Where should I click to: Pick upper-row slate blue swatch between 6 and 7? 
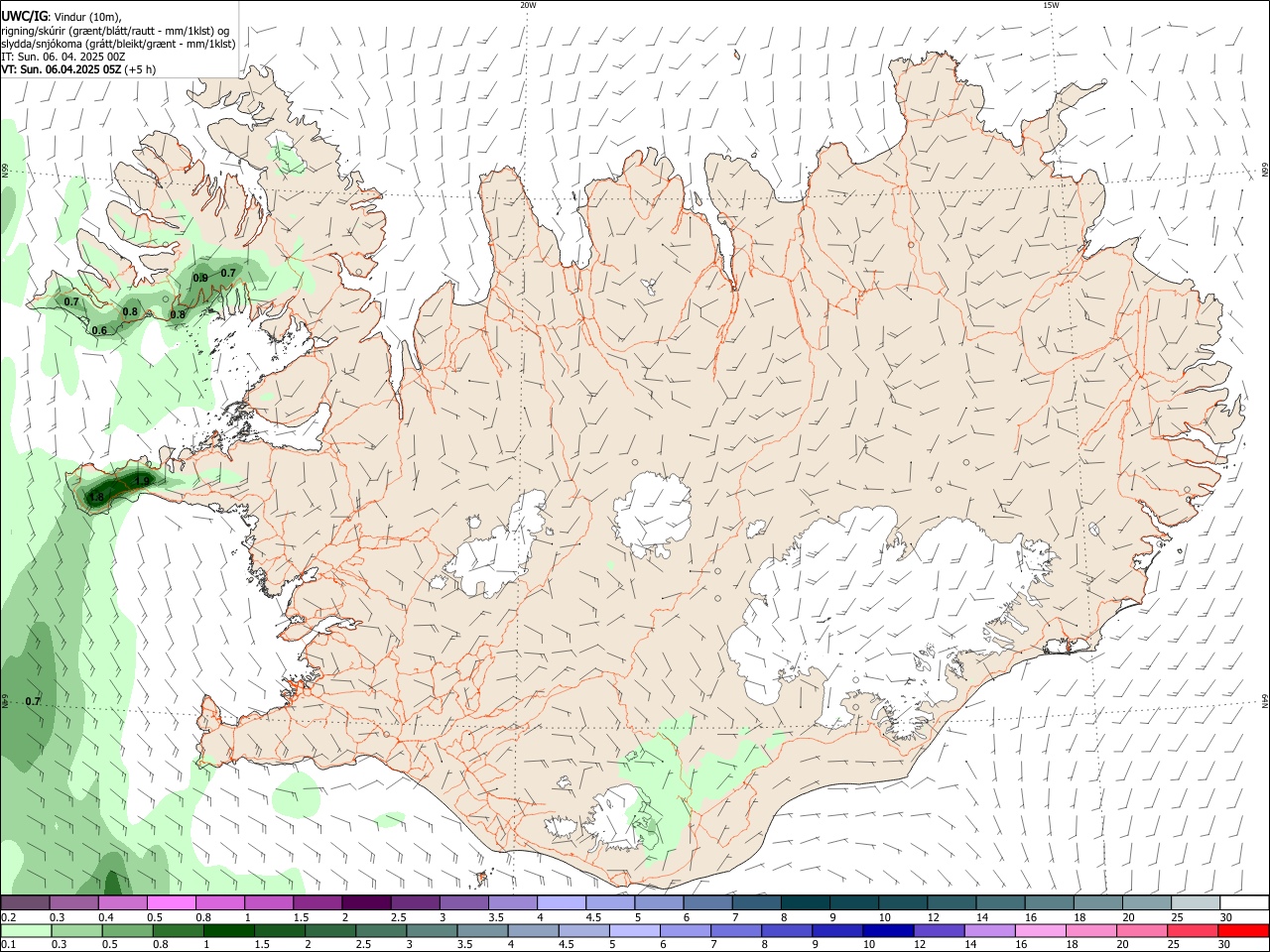tap(706, 902)
